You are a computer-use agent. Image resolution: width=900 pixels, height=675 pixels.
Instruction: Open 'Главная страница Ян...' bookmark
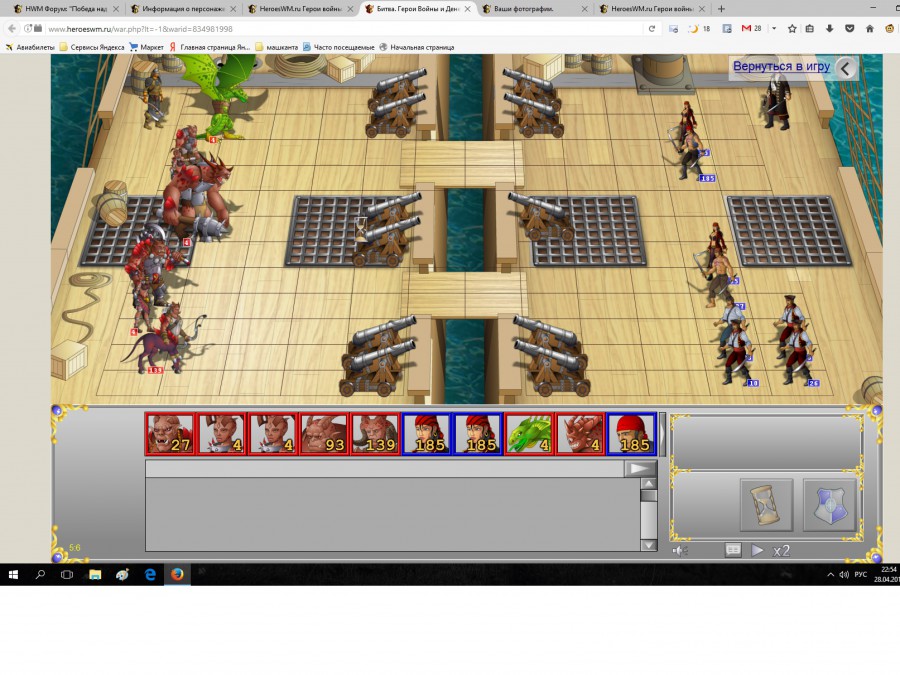click(210, 47)
